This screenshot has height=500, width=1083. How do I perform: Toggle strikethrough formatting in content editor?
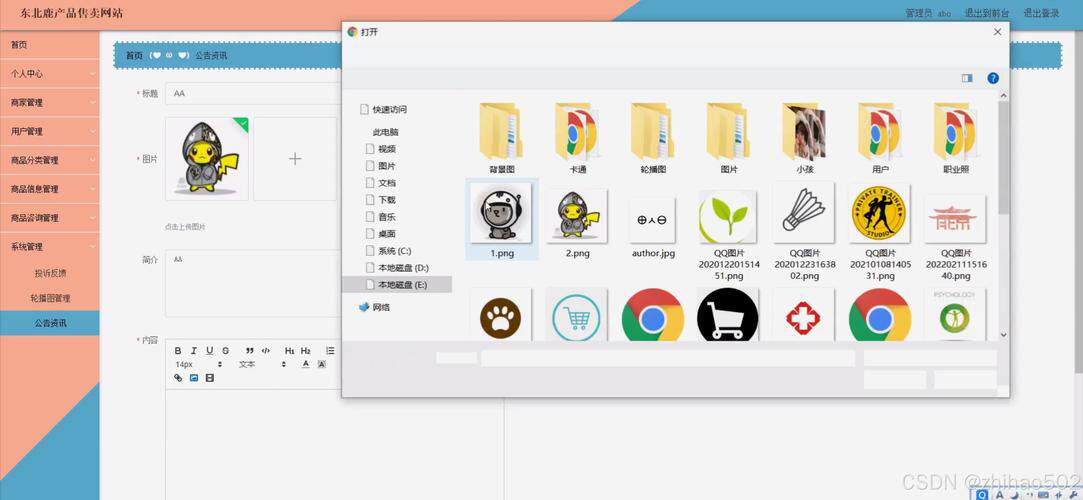tap(225, 351)
